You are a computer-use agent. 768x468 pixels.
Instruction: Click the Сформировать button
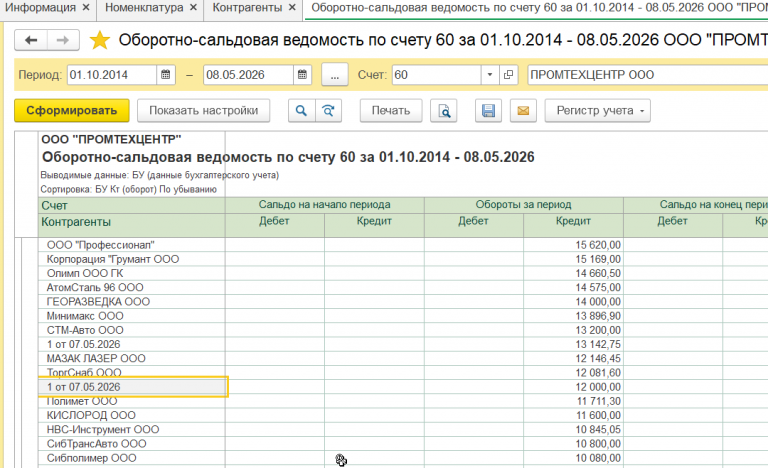click(72, 111)
